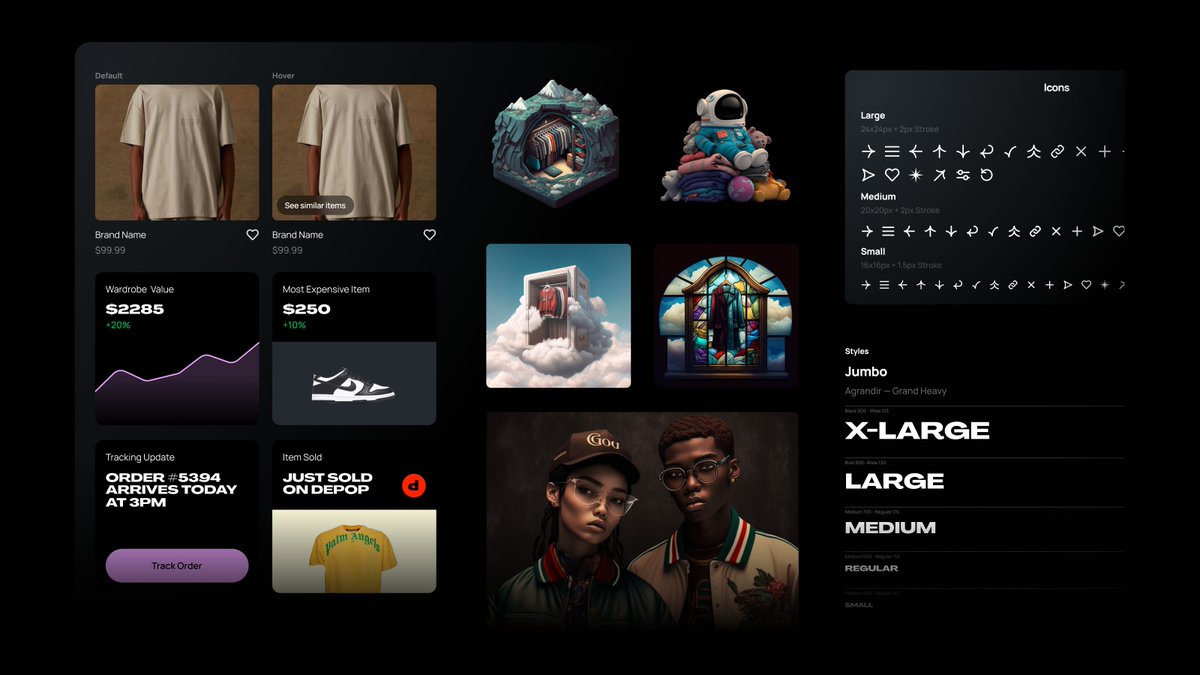Click the Large up arrow icon

tap(939, 152)
